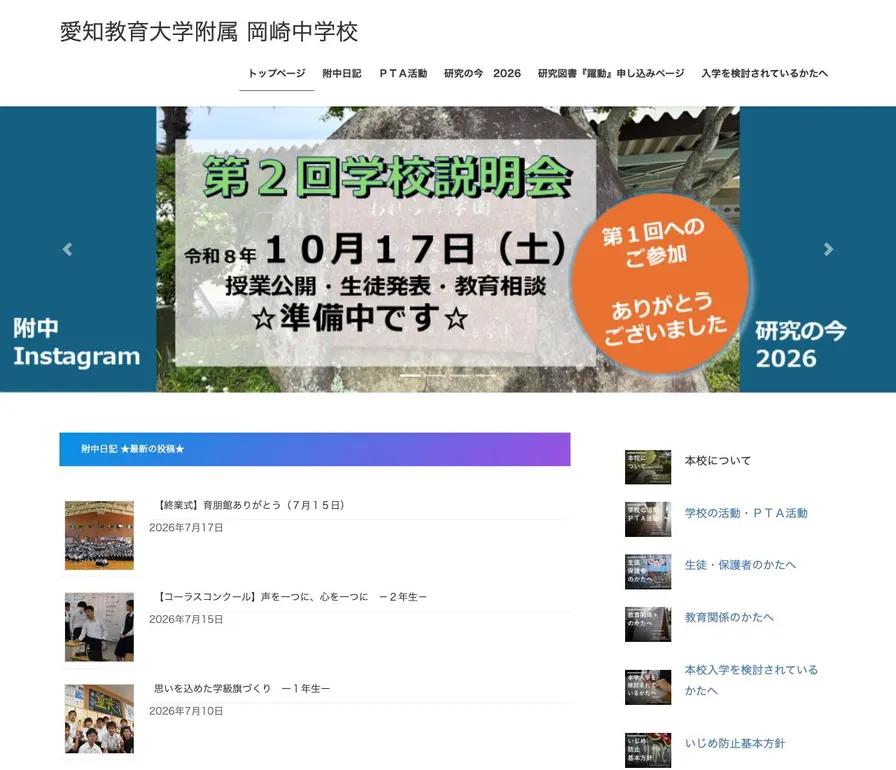896x770 pixels.
Task: Open 入学を検討されているかたへ navigation item
Action: (x=765, y=73)
